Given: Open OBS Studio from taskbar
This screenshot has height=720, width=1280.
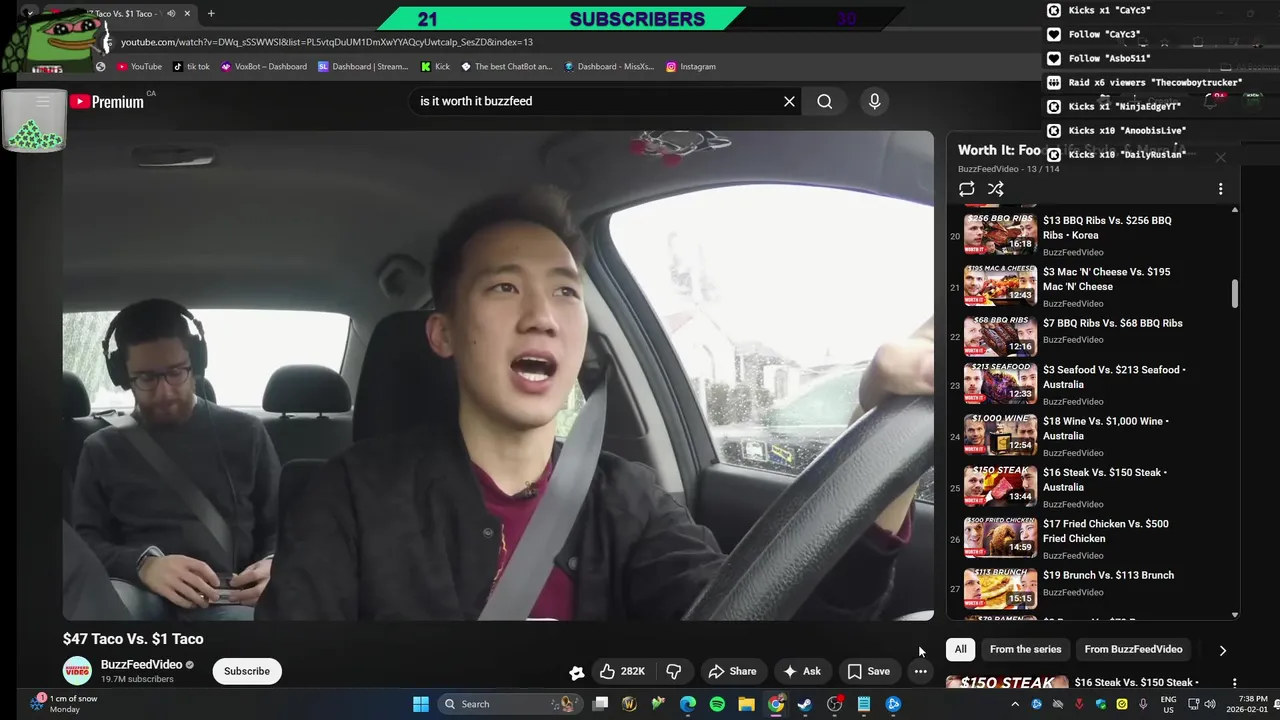Looking at the screenshot, I should click(834, 704).
